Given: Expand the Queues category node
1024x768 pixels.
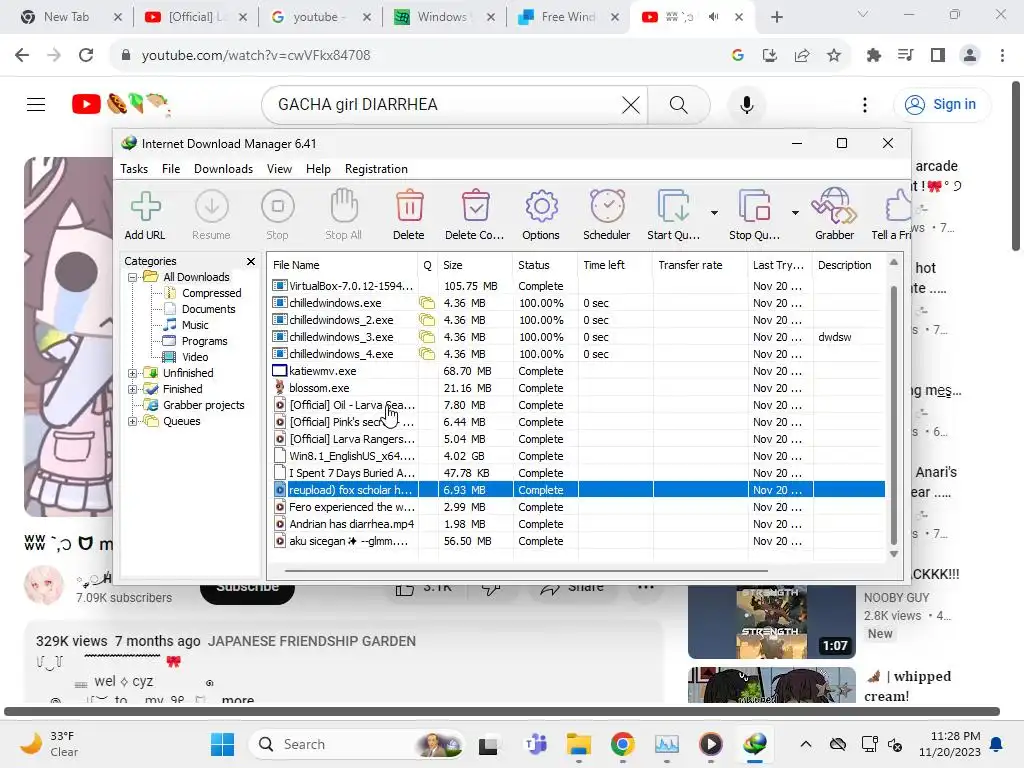Looking at the screenshot, I should tap(133, 421).
